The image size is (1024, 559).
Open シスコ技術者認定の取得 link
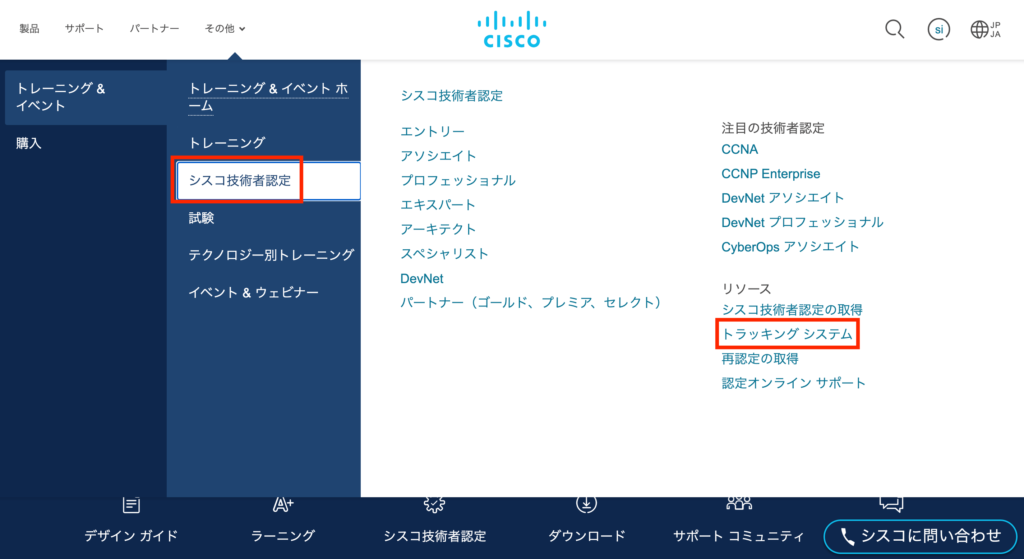coord(792,310)
